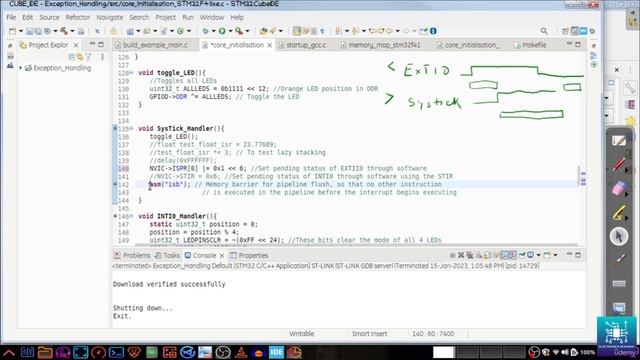
Task: Toggle the fold marker at line 135
Action: click(131, 129)
